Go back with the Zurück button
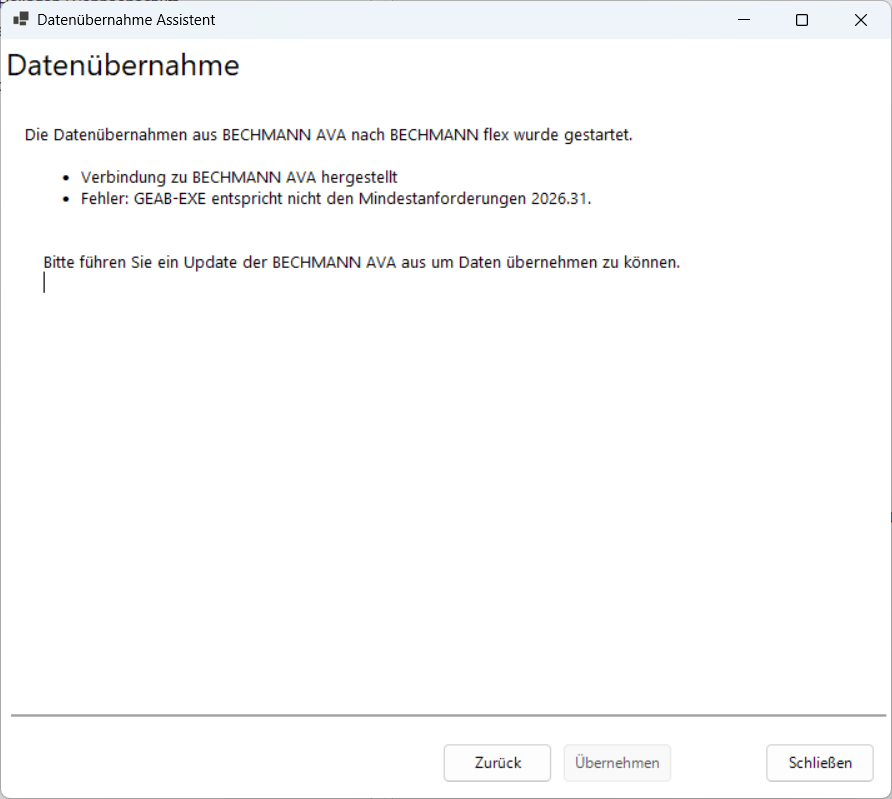 [497, 762]
